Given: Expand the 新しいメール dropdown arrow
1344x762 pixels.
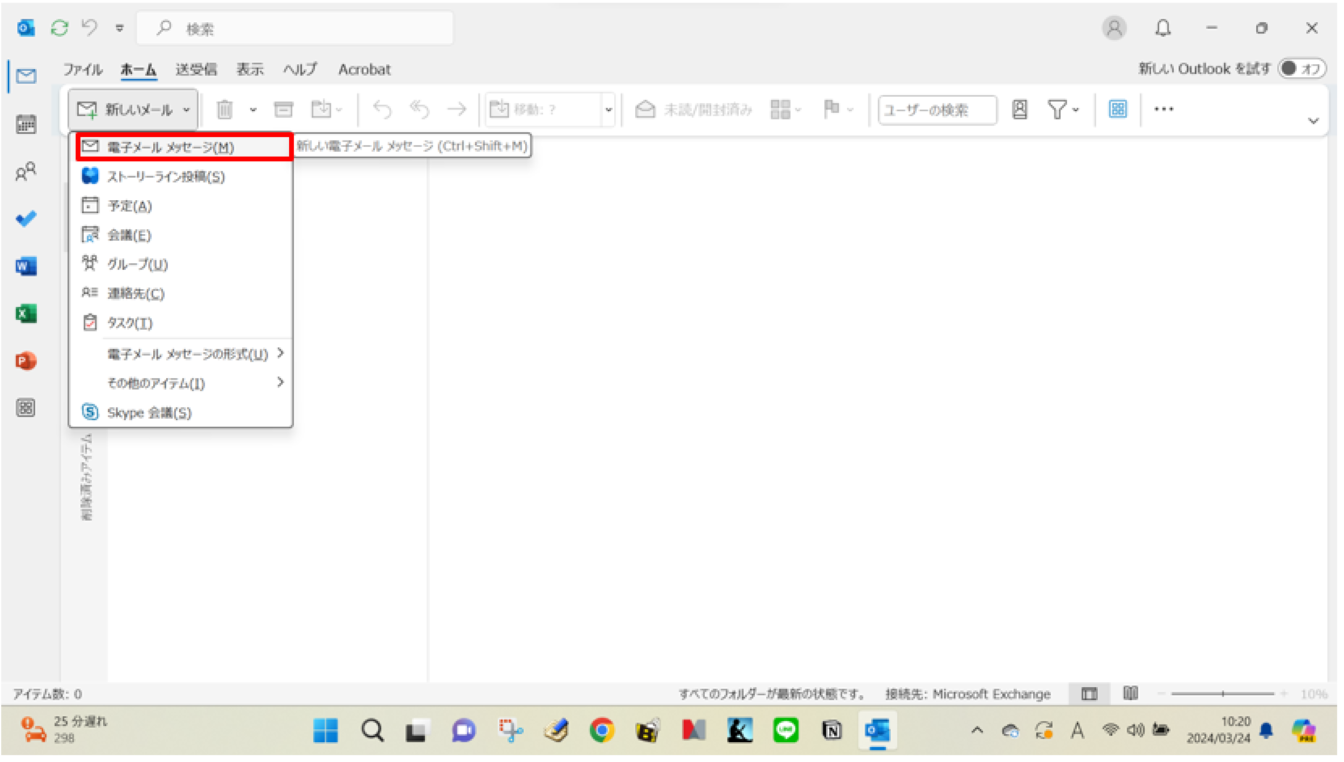Looking at the screenshot, I should tap(187, 110).
